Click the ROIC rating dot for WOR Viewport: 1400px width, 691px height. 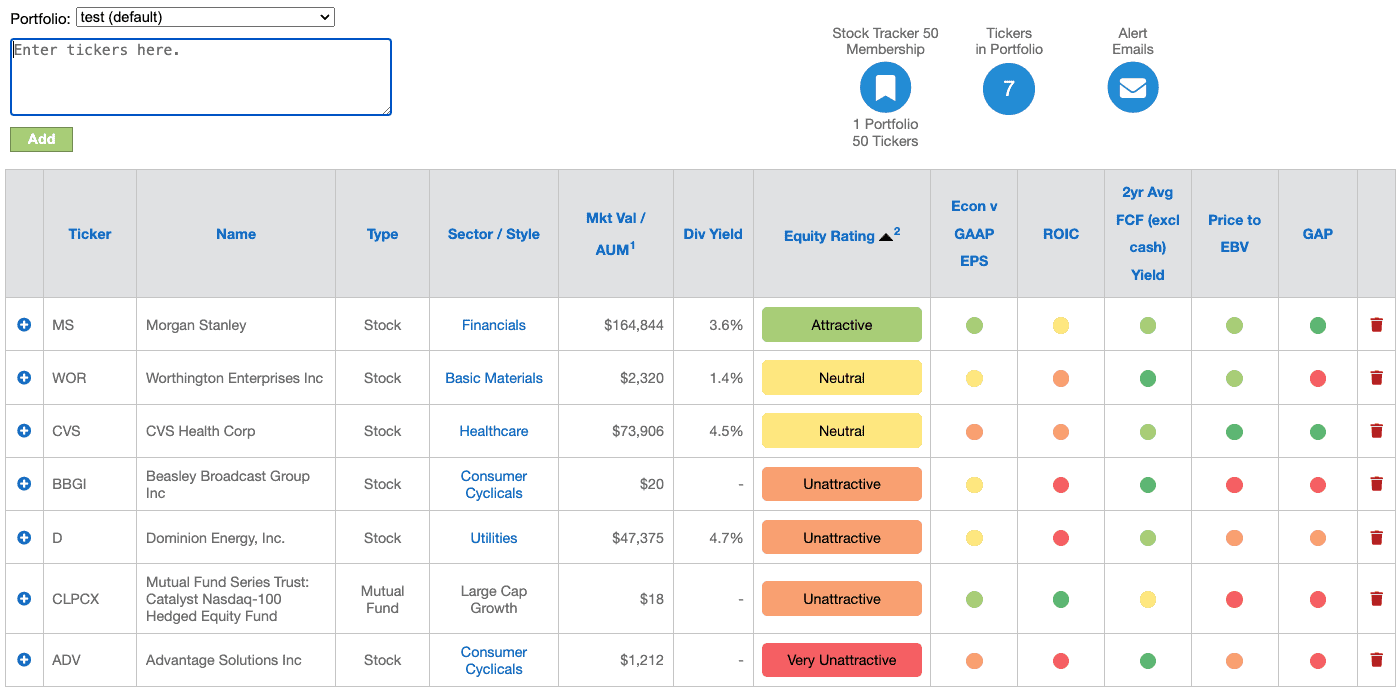coord(1061,378)
